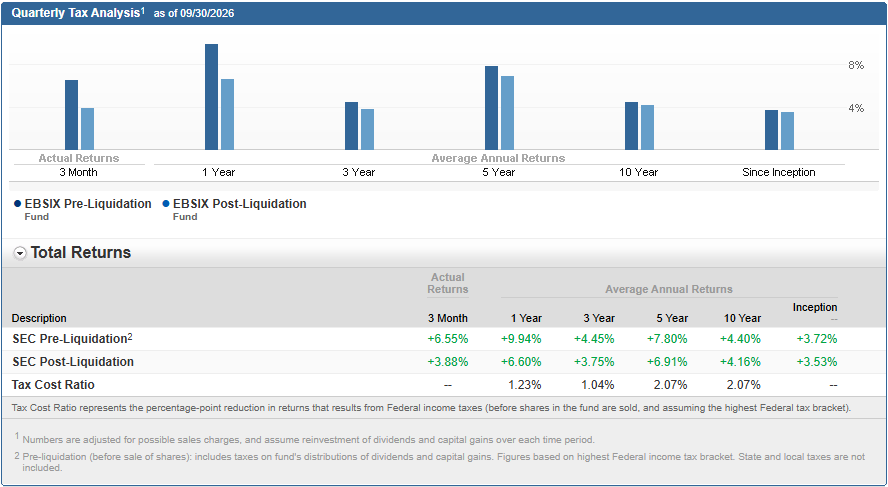Click the Since Inception pre-liquidation bar
The image size is (888, 487).
771,130
